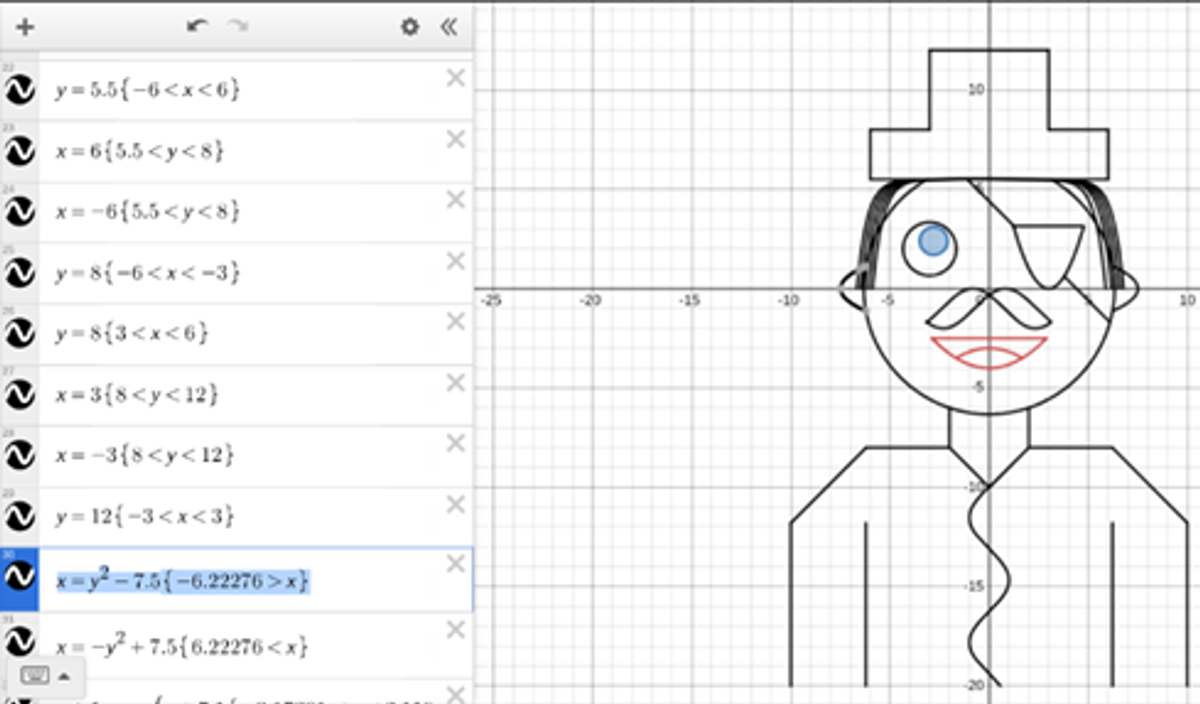Remove the y=8 {3<x<6} expression

[x=455, y=321]
